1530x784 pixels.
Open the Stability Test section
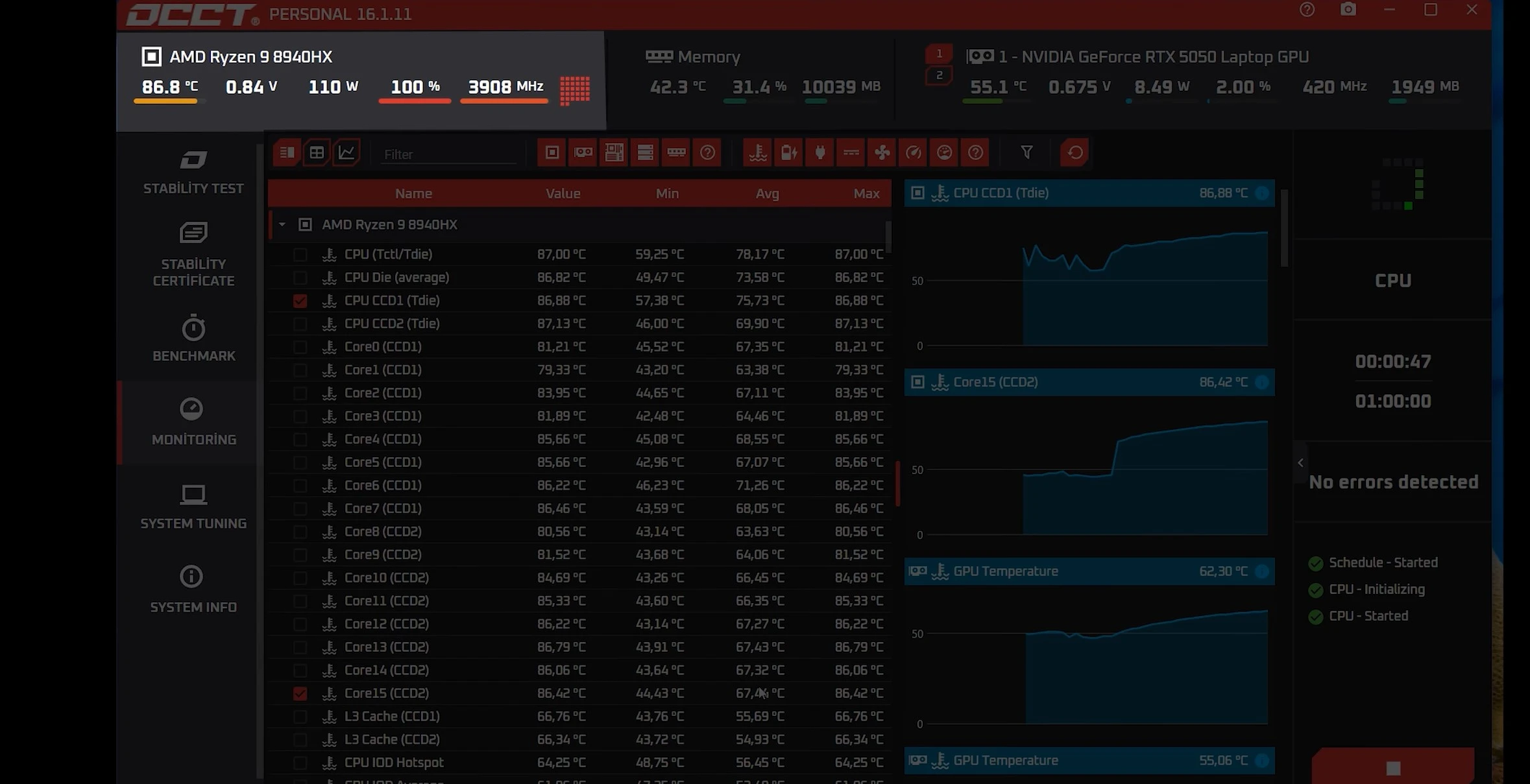point(193,172)
